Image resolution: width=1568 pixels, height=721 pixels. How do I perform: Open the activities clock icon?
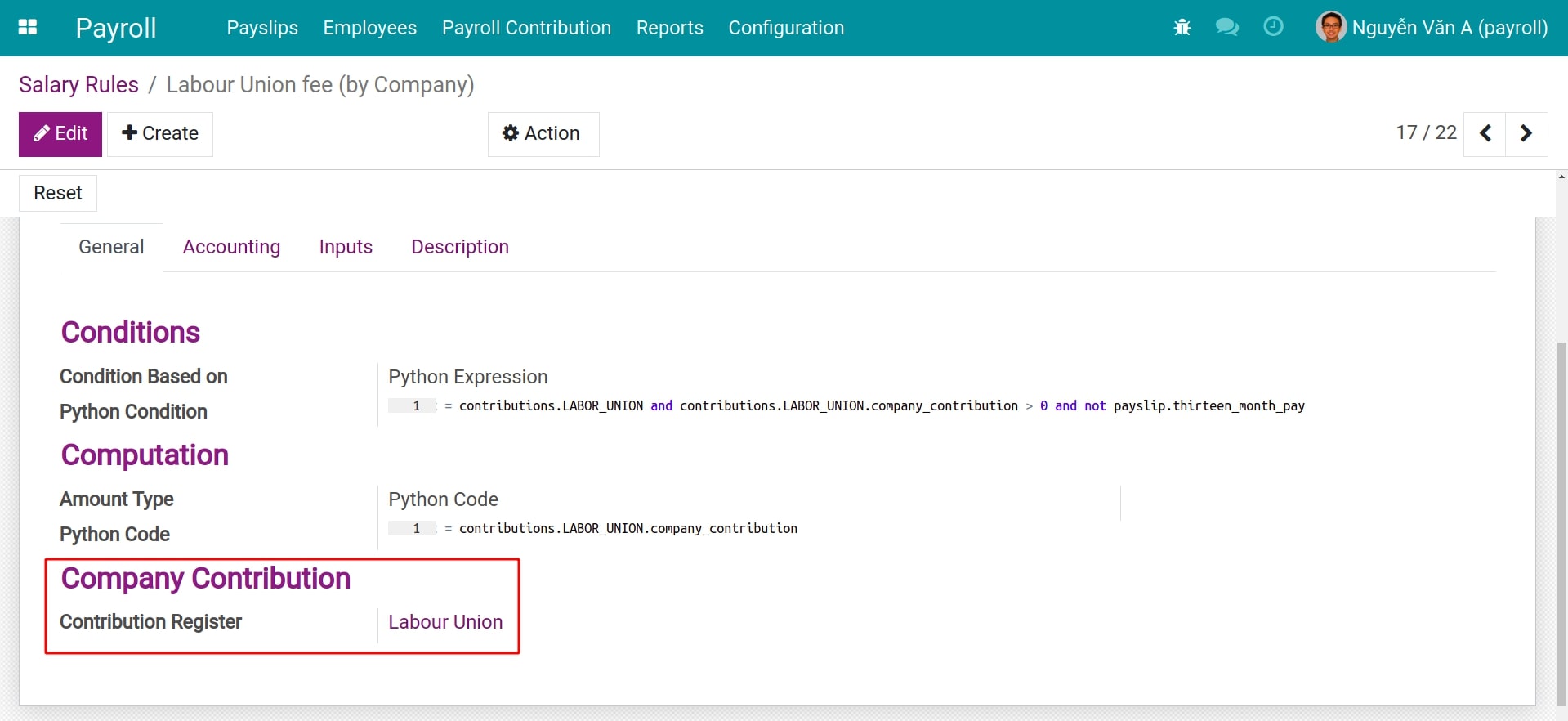[1273, 27]
